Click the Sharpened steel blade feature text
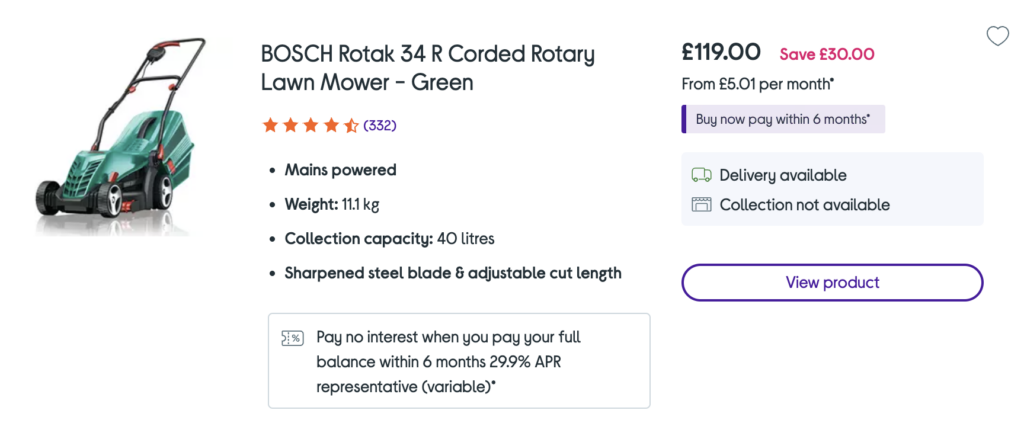Screen dimensions: 1024x436 [x=453, y=273]
